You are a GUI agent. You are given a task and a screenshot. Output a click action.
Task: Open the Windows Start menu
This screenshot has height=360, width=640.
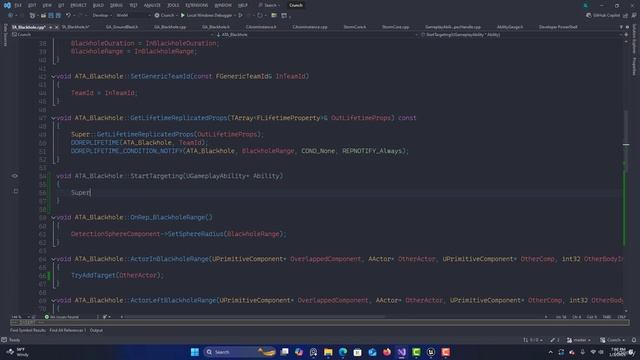pos(195,352)
